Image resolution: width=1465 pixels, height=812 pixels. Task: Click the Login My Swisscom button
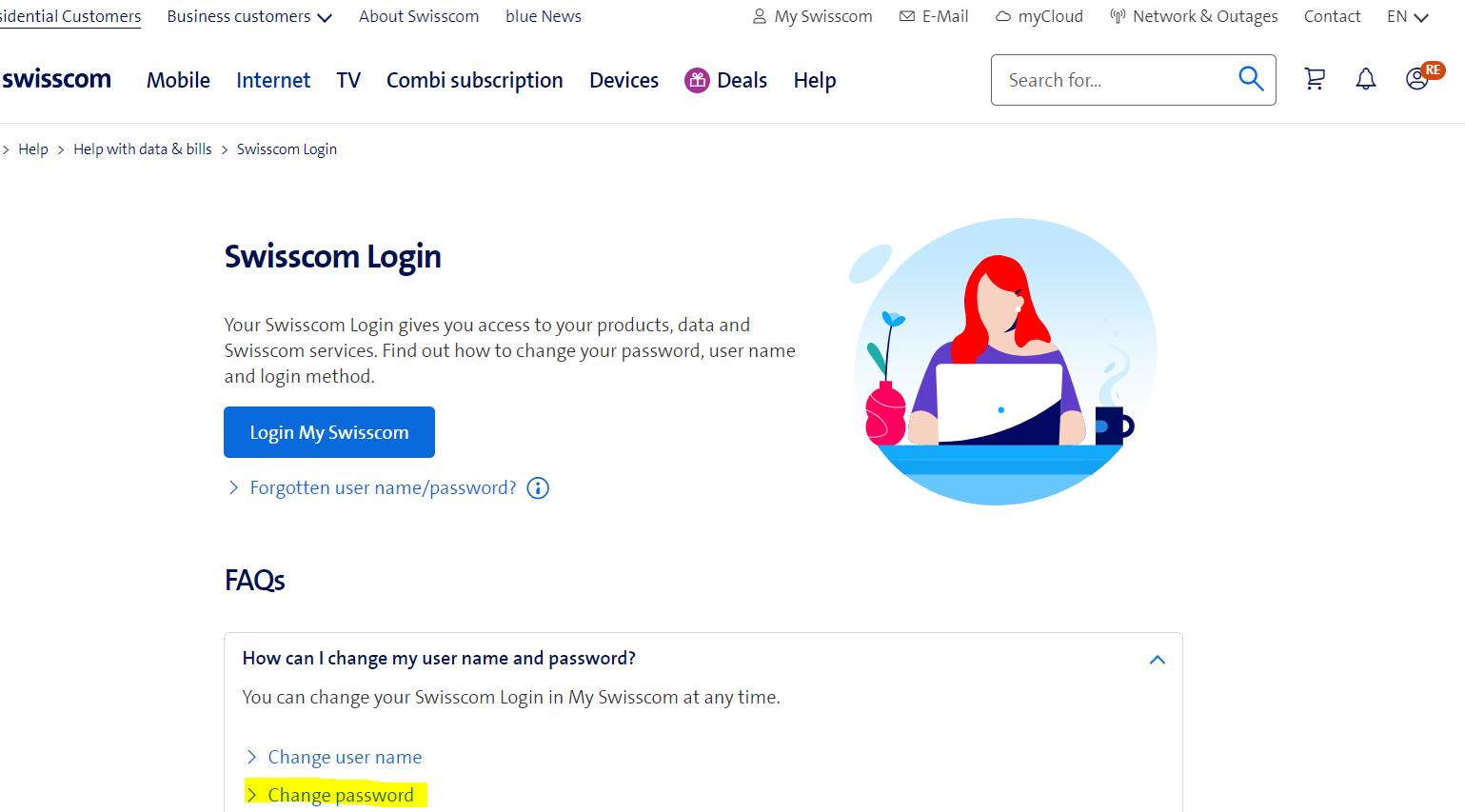(x=329, y=432)
